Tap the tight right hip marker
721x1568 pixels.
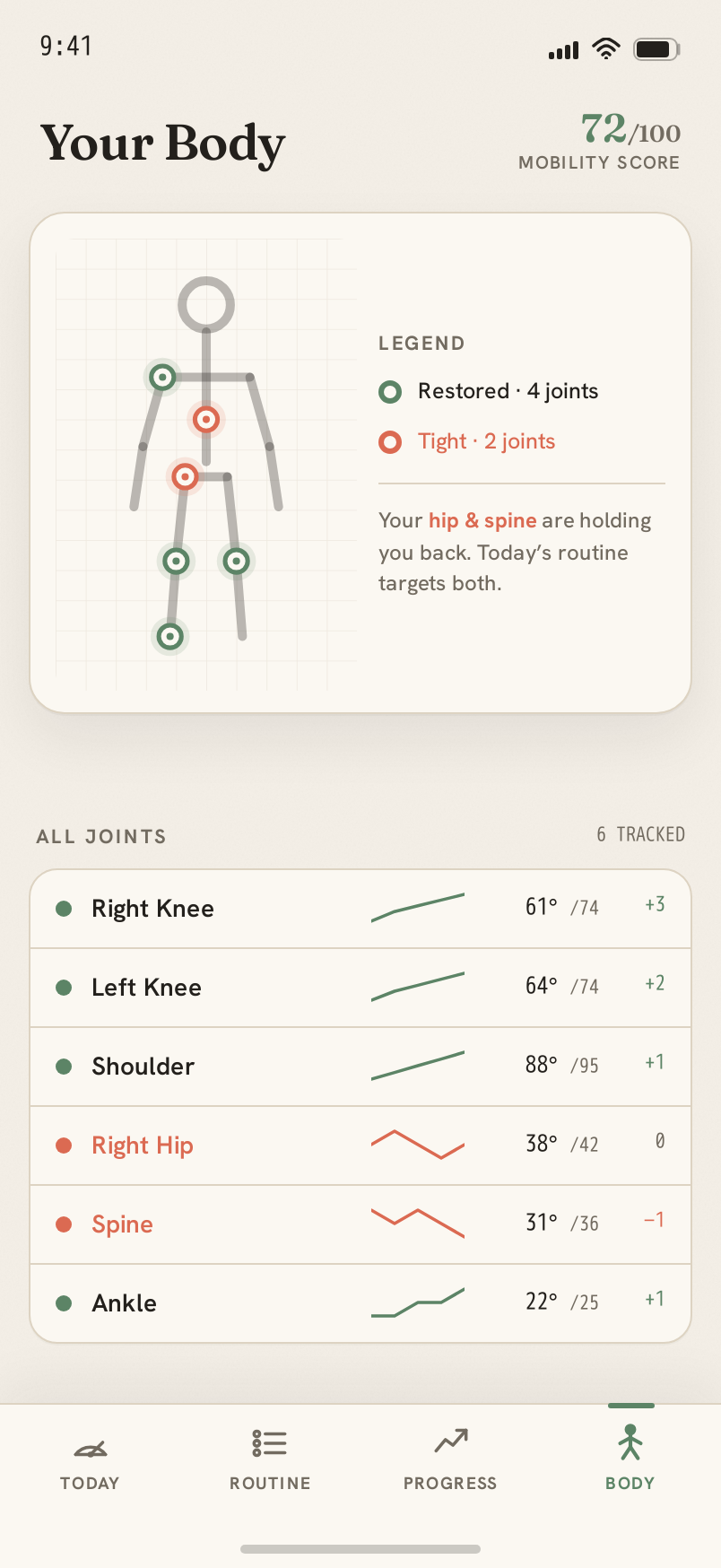click(x=186, y=476)
